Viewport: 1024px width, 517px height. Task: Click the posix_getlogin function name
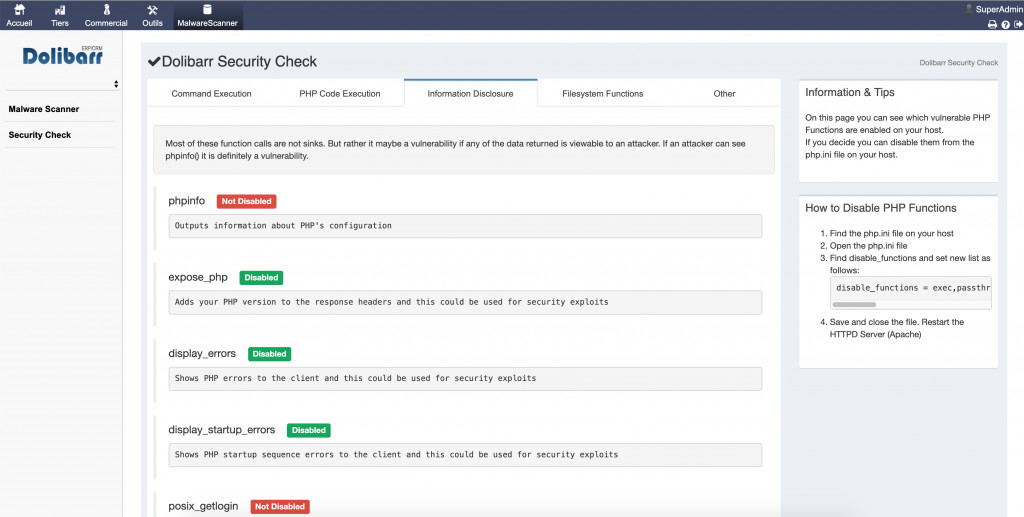tap(203, 507)
